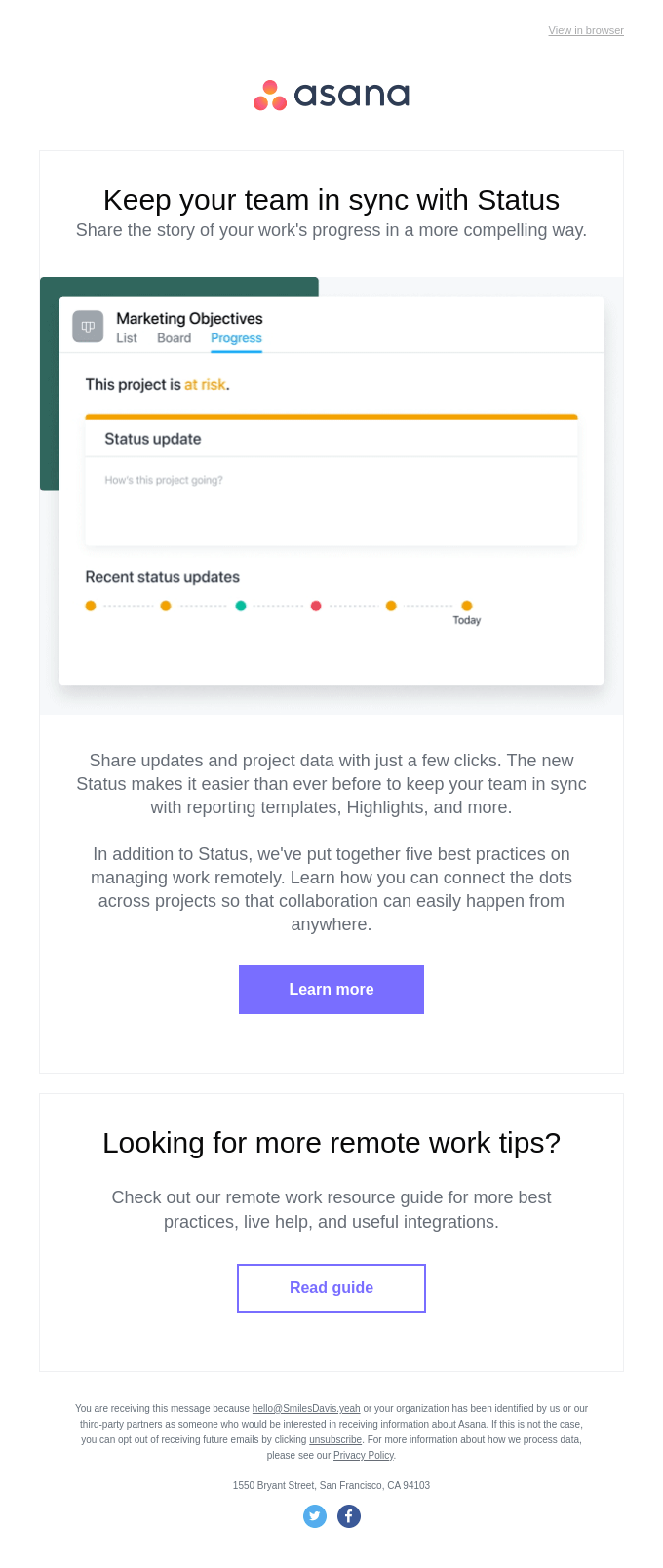Switch to the List tab
The height and width of the screenshot is (1568, 663).
[x=127, y=338]
